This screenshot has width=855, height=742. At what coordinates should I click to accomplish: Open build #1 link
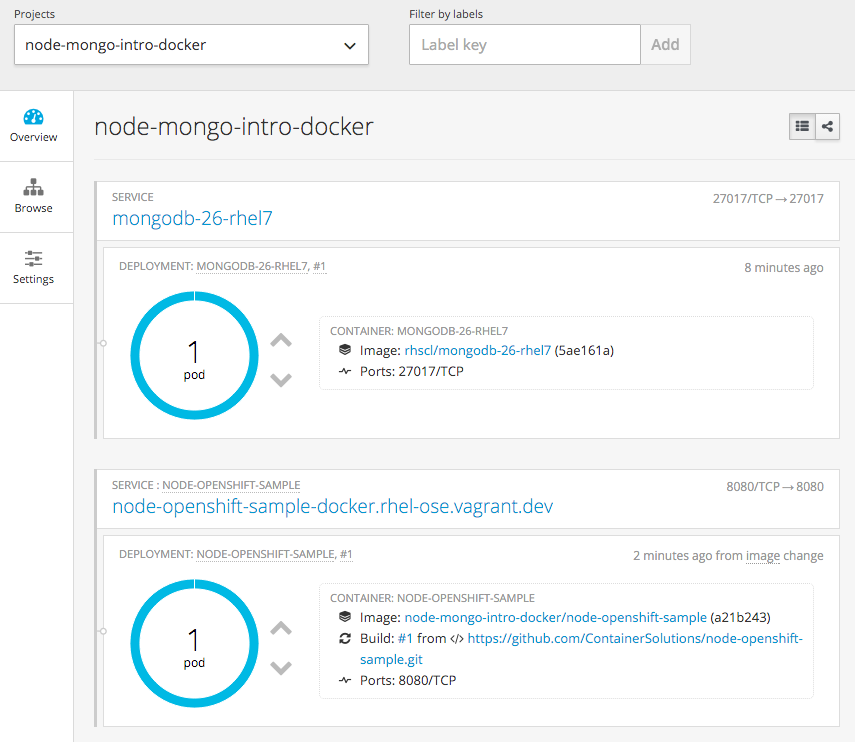[405, 638]
